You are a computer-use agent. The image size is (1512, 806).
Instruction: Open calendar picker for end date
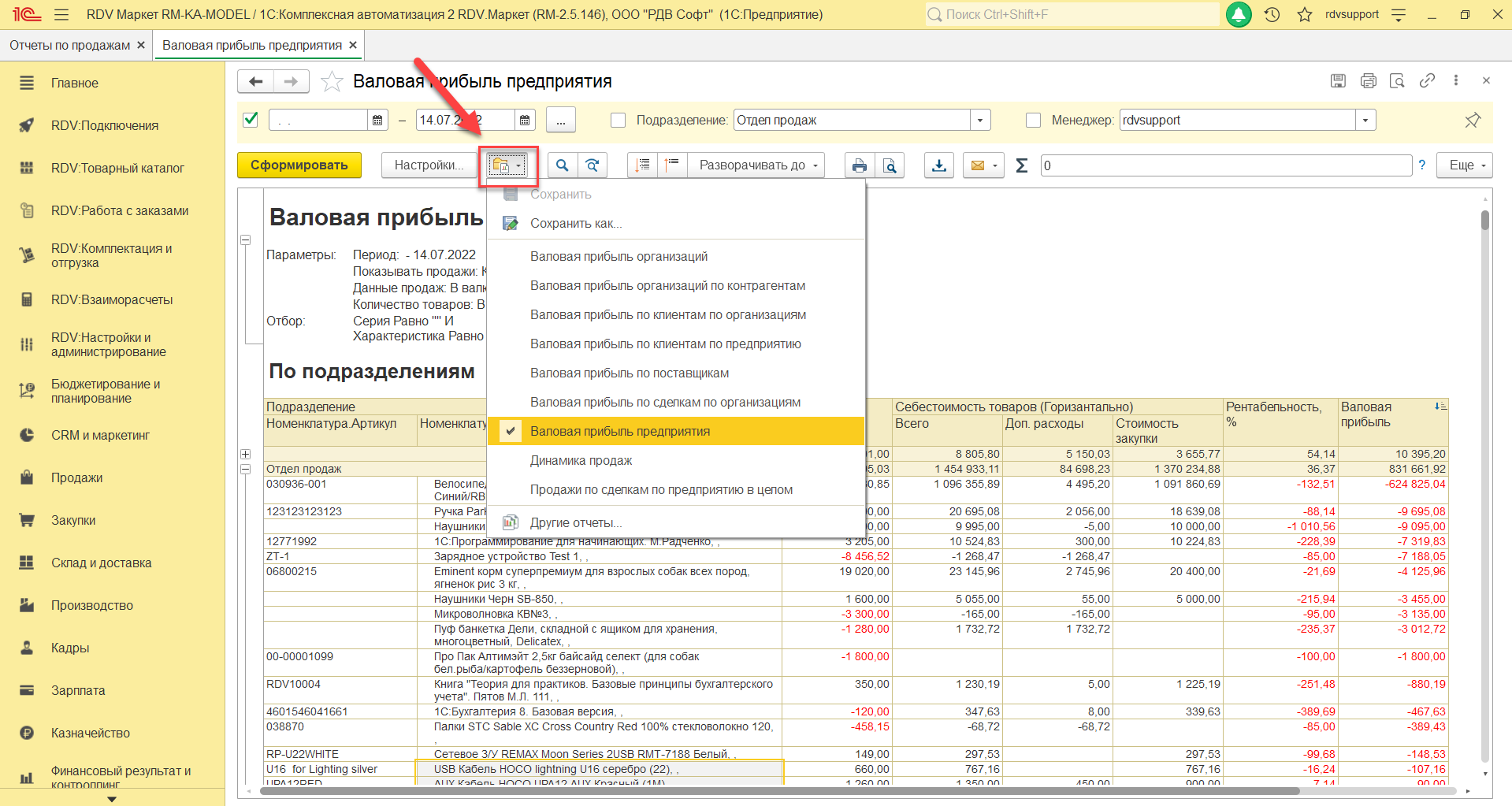coord(525,121)
